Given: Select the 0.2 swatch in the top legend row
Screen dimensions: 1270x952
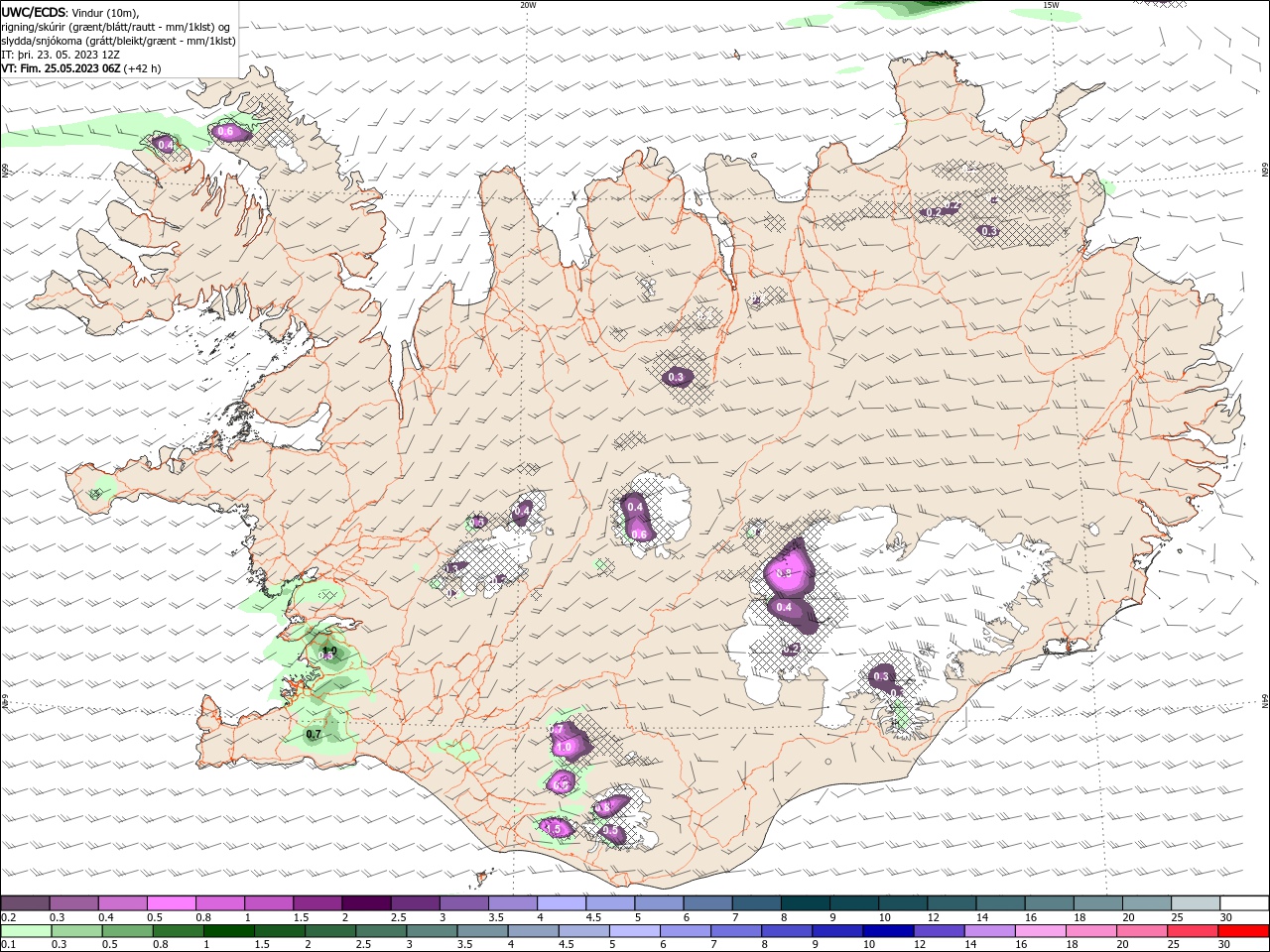Looking at the screenshot, I should pos(25,903).
